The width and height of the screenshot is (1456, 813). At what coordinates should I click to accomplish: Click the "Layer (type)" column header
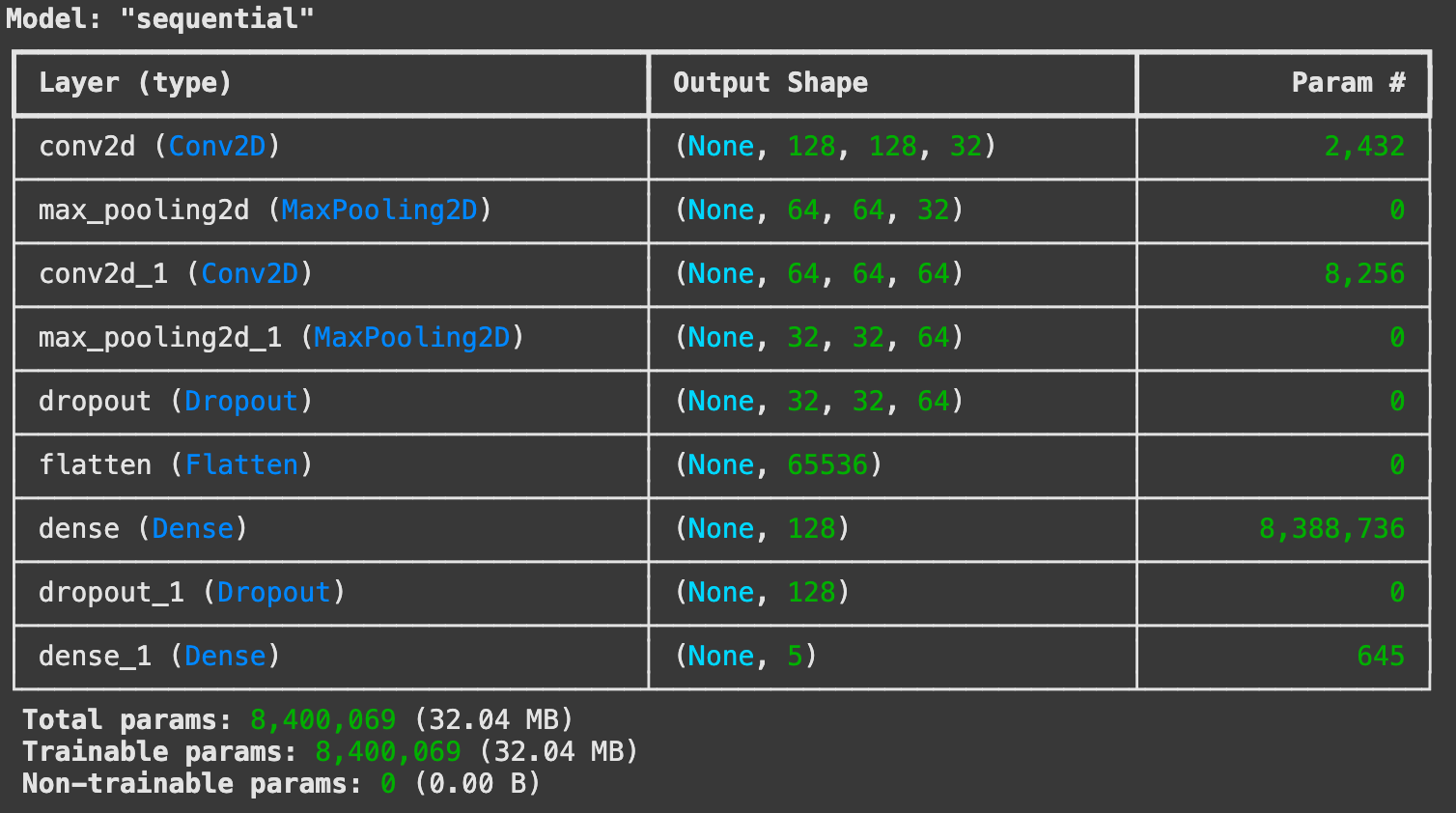click(135, 83)
